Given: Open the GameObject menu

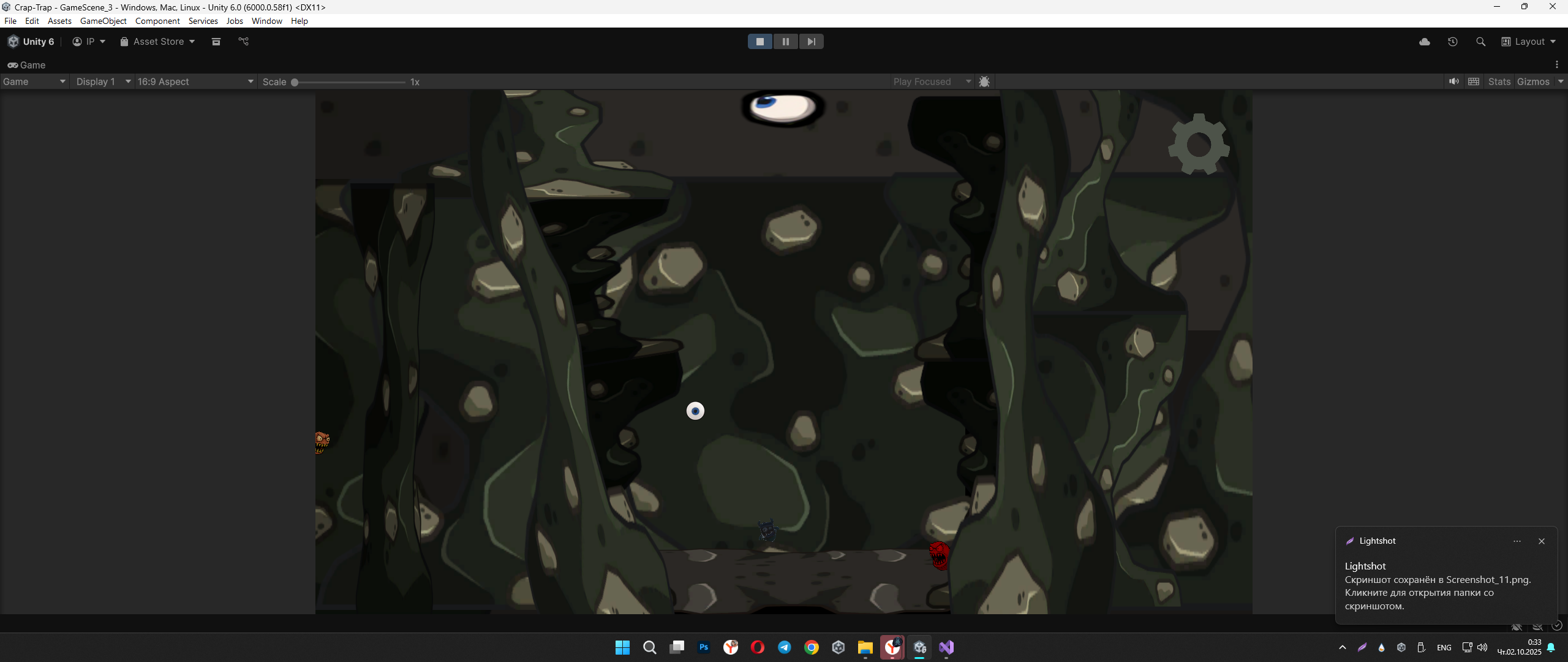Looking at the screenshot, I should 103,21.
